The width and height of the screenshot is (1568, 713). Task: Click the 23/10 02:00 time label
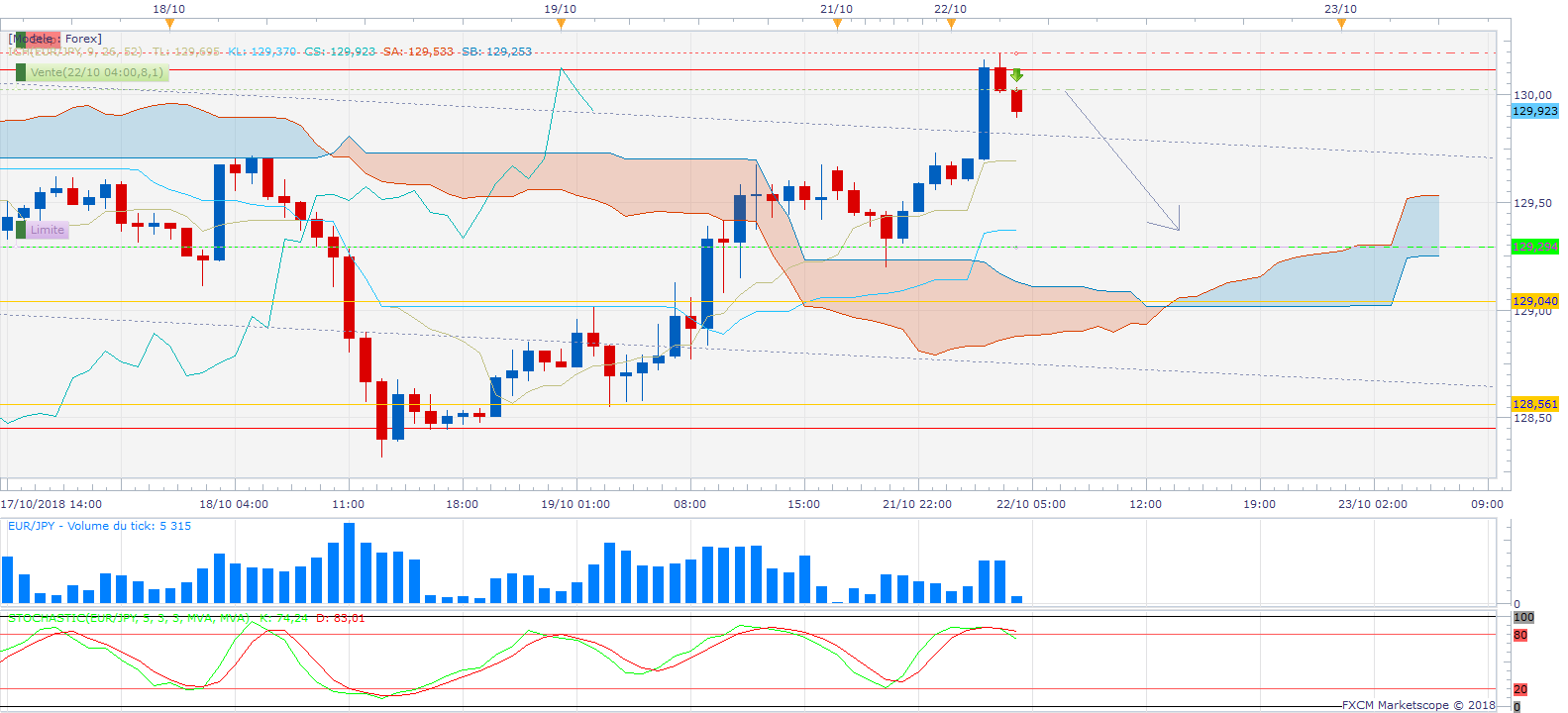[1373, 504]
